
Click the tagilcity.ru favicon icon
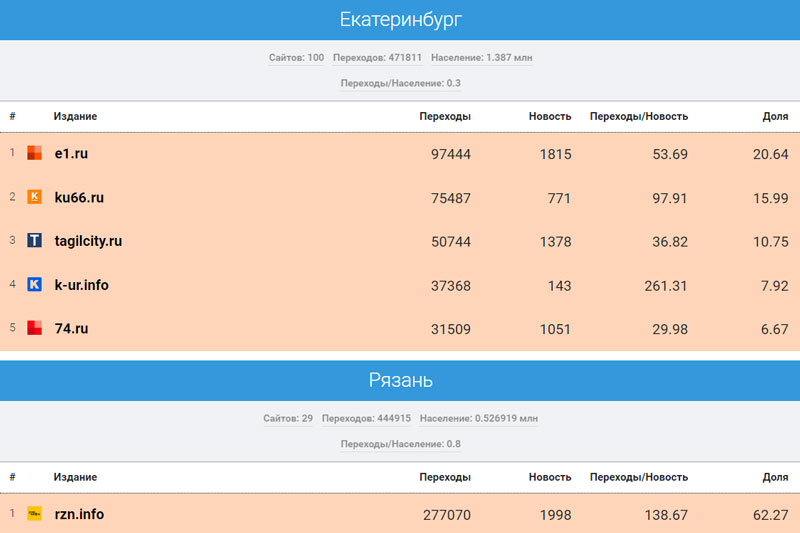click(x=34, y=241)
